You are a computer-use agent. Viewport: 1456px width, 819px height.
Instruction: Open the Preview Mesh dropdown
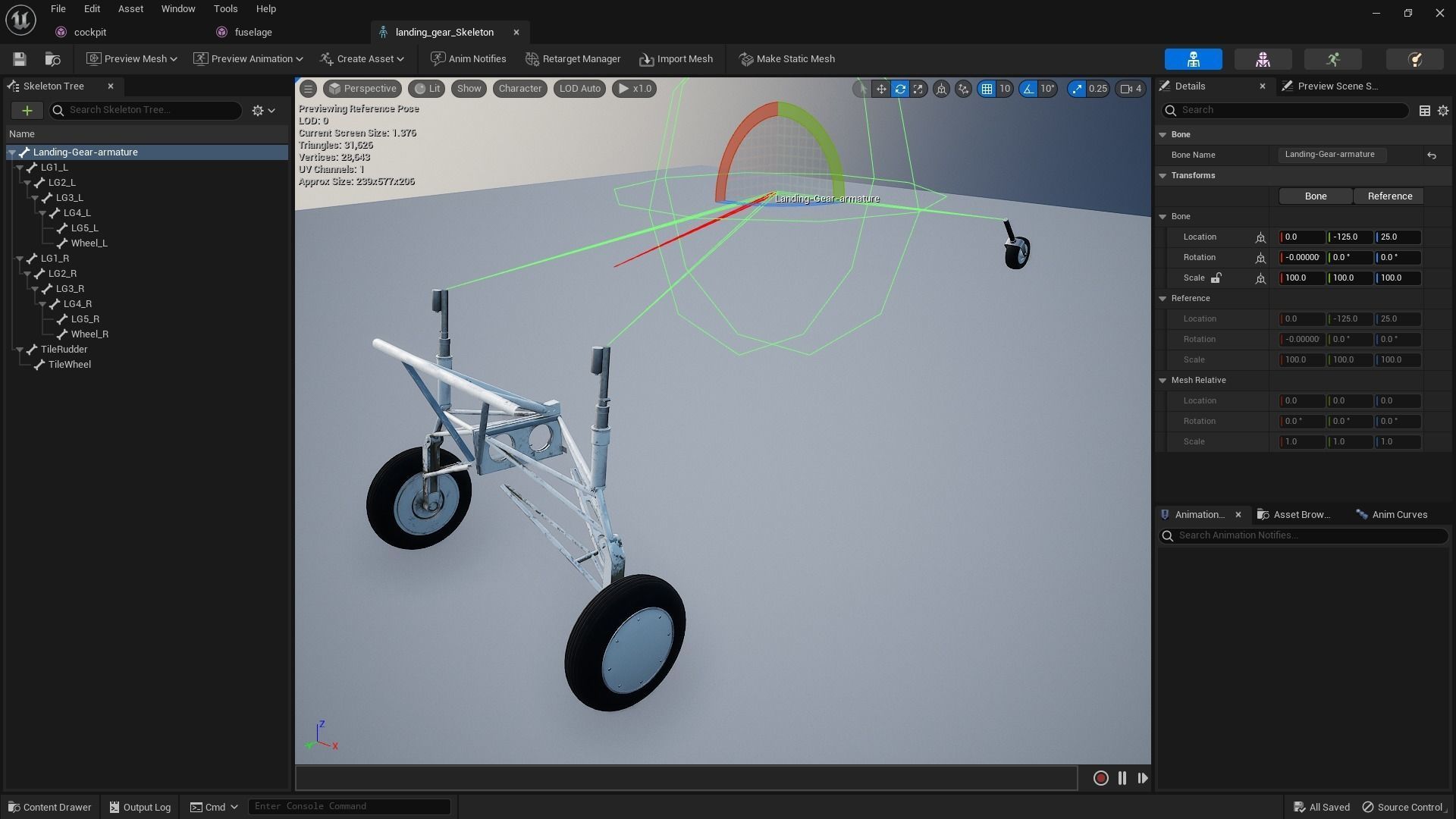coord(132,59)
